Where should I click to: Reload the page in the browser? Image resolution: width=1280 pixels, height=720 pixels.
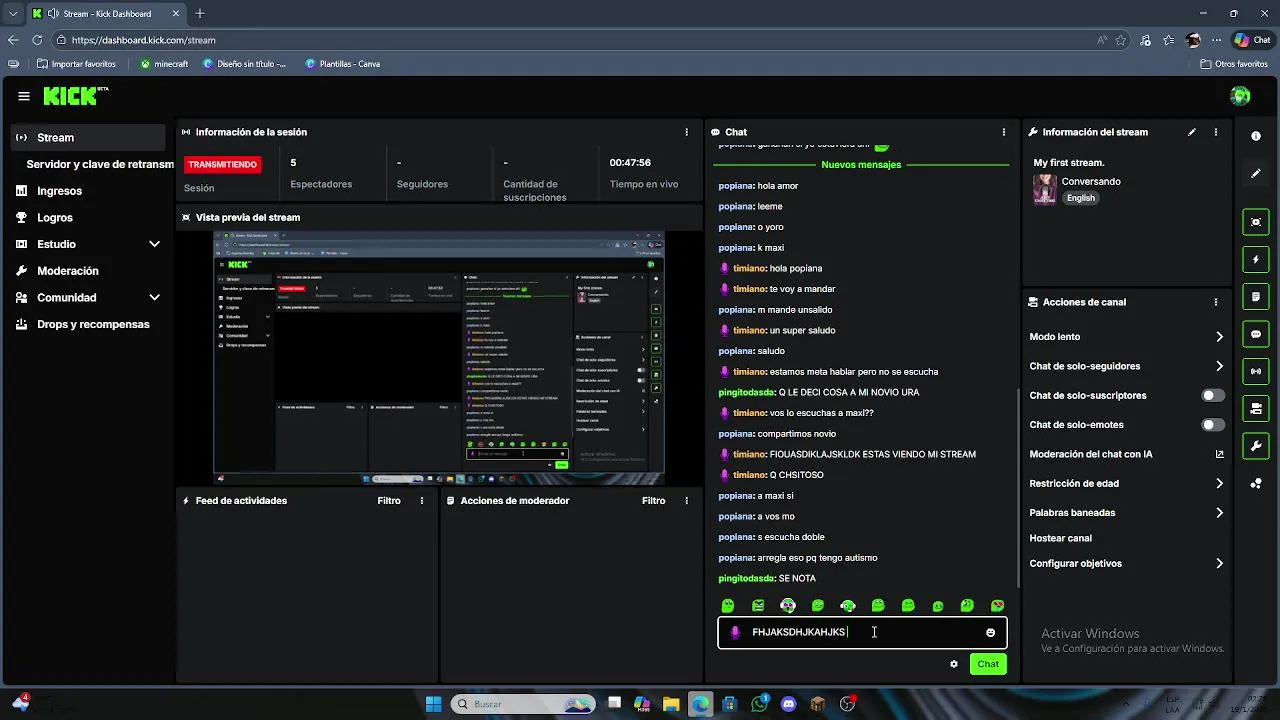pyautogui.click(x=37, y=40)
